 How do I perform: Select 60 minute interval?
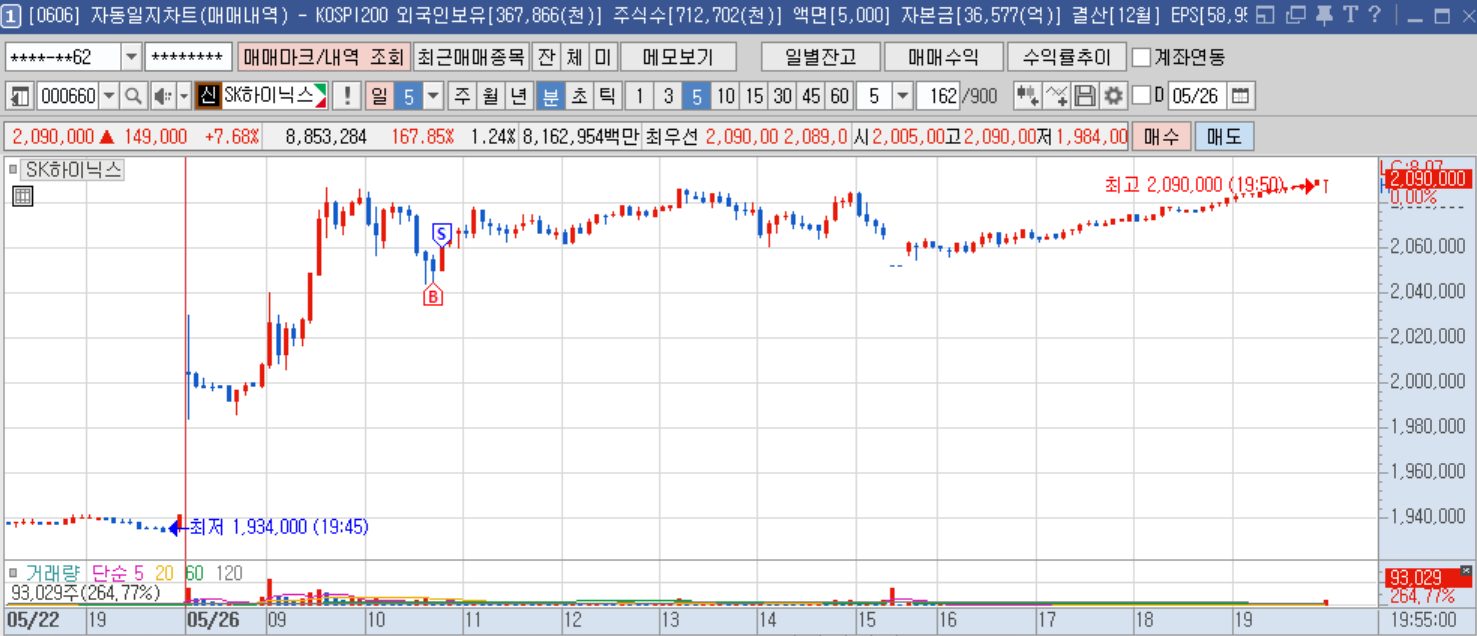click(x=840, y=96)
